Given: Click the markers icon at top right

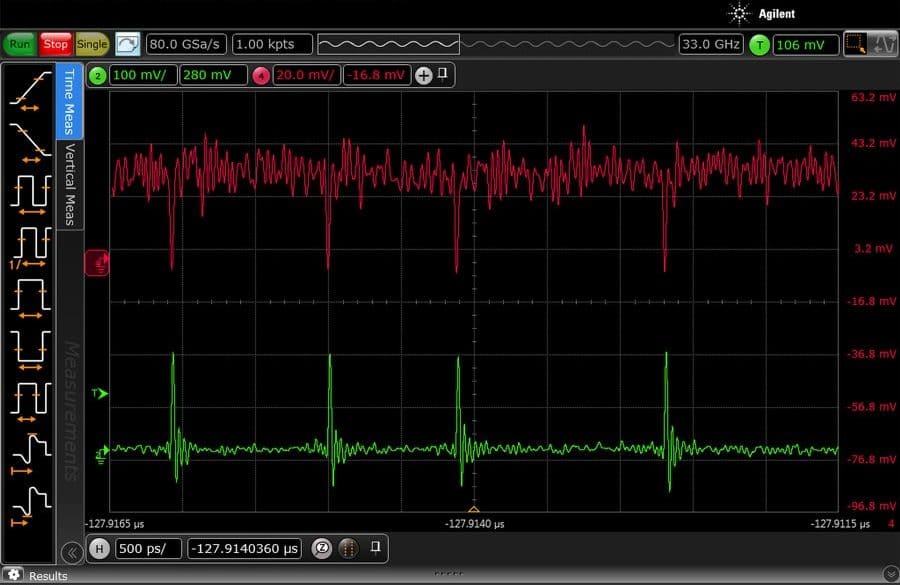Looking at the screenshot, I should (883, 44).
